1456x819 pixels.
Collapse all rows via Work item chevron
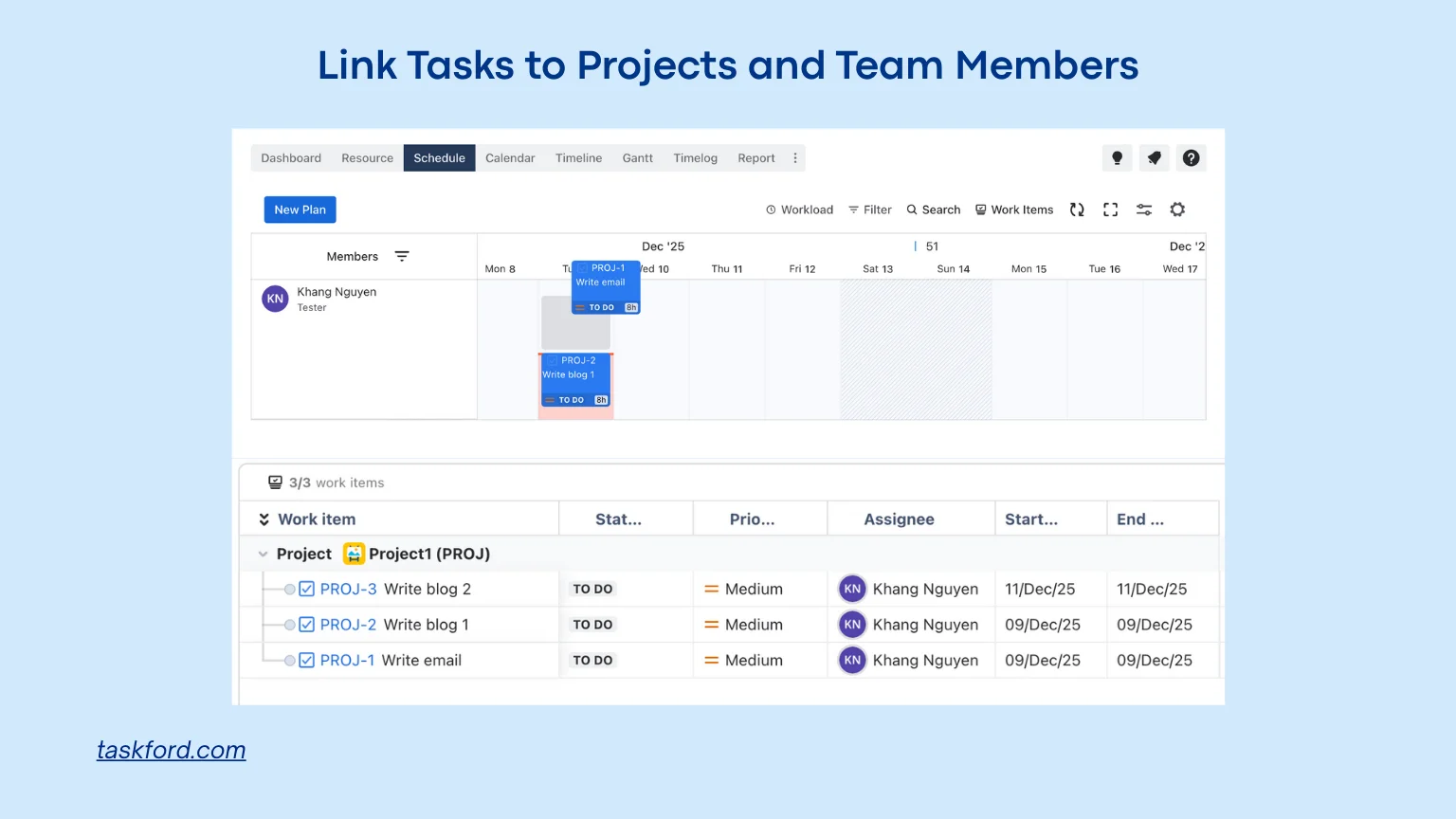point(264,519)
